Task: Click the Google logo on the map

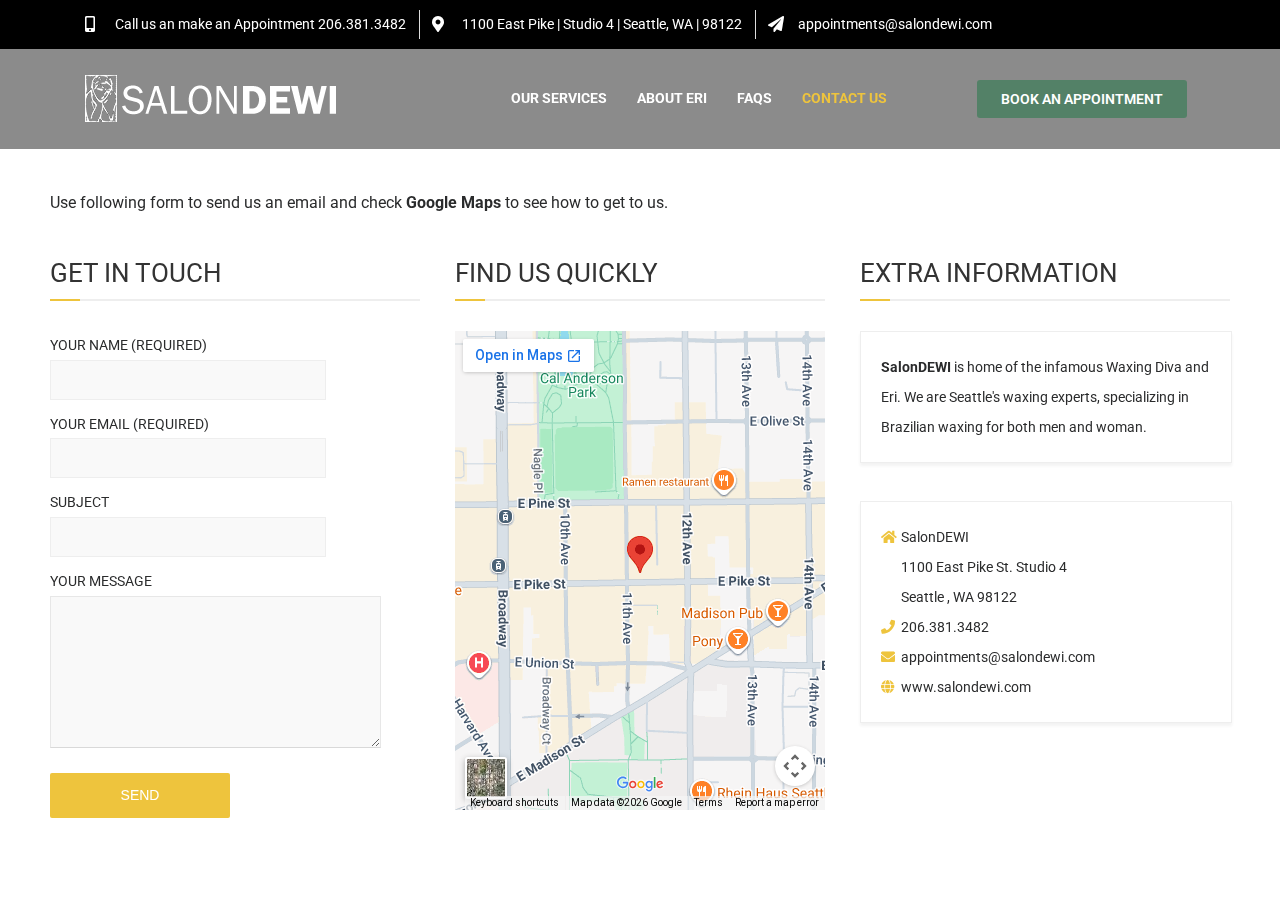Action: click(x=640, y=784)
